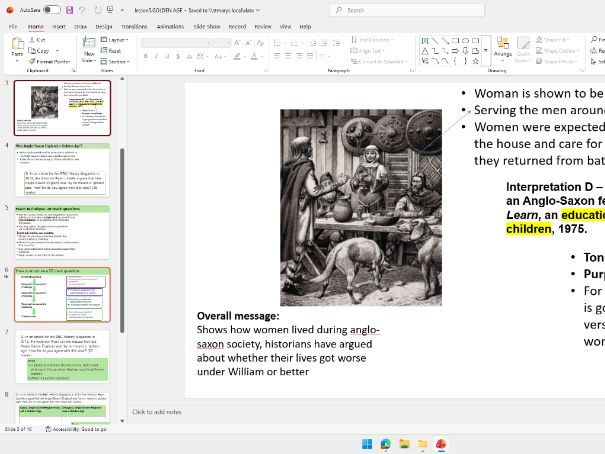Activate the Format Painter brush
This screenshot has height=454, width=605.
(49, 61)
